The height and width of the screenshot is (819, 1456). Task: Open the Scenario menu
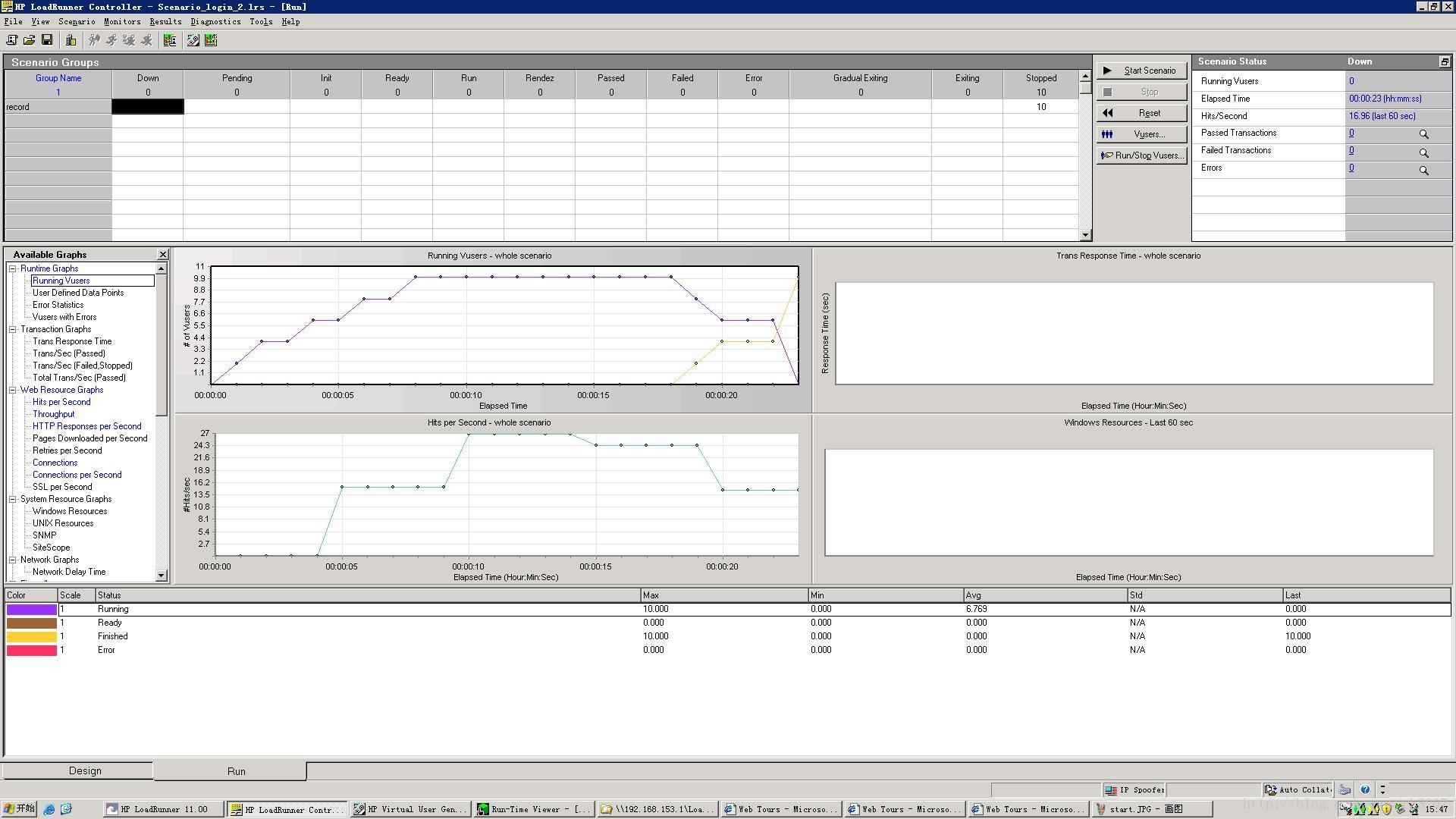point(77,21)
